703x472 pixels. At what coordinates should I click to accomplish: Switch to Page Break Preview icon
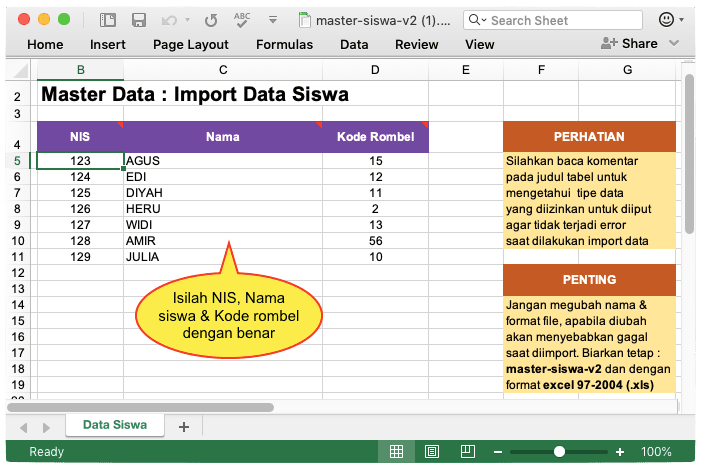coord(468,451)
